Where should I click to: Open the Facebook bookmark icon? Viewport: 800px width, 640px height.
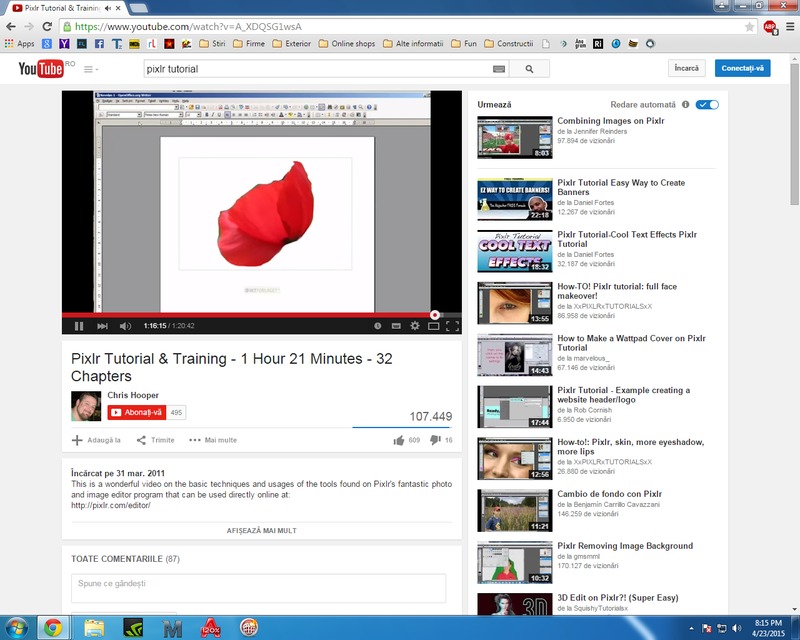pyautogui.click(x=99, y=44)
